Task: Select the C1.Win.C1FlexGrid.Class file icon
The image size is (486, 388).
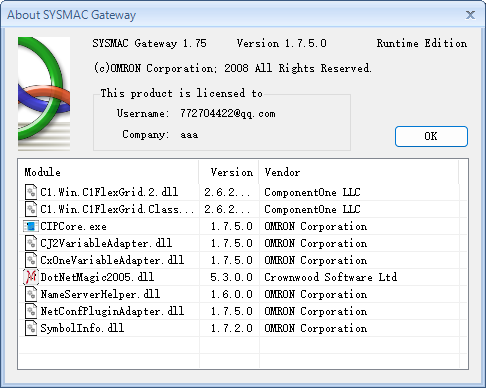Action: [31, 209]
